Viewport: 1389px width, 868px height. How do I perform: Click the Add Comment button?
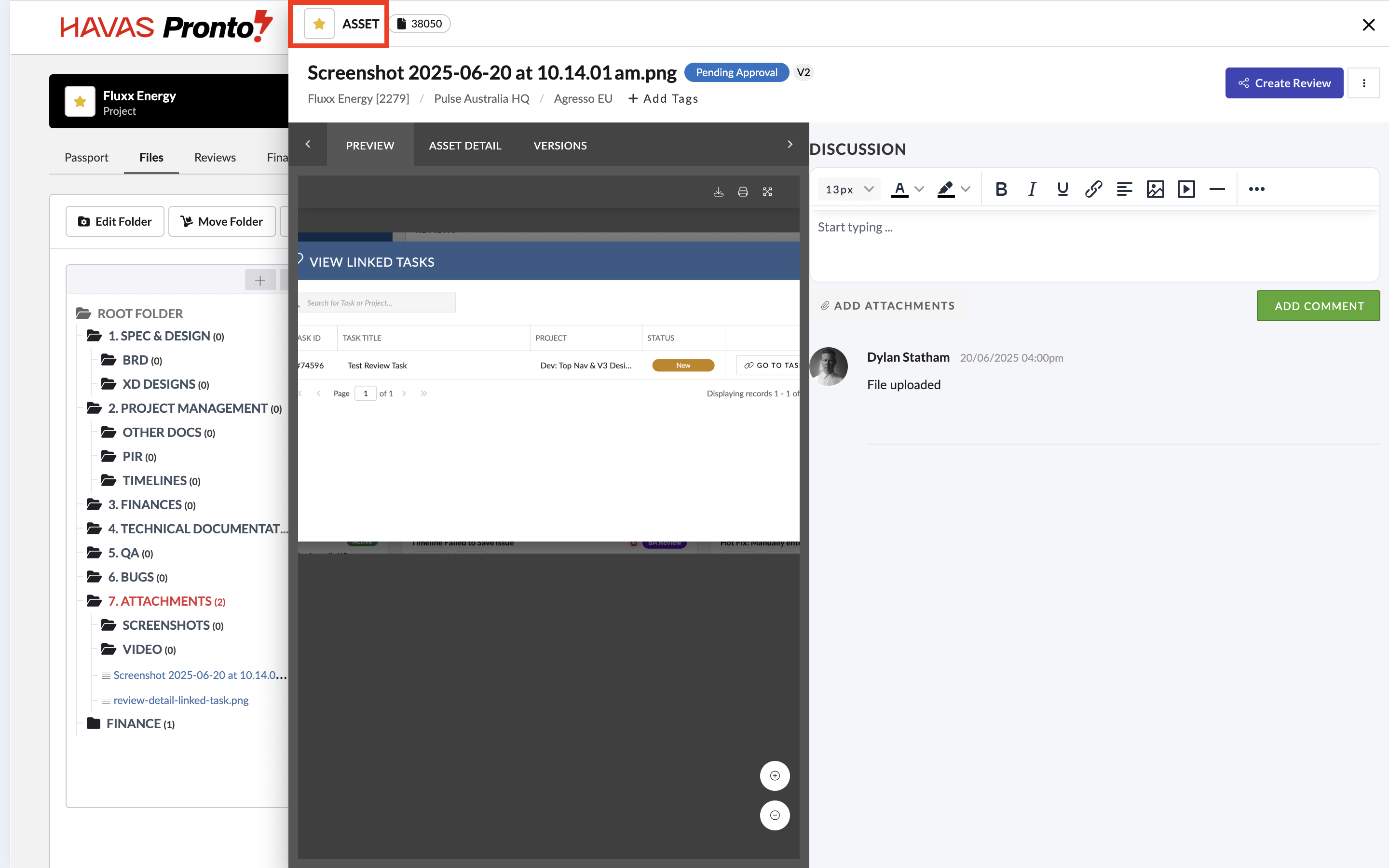tap(1319, 306)
